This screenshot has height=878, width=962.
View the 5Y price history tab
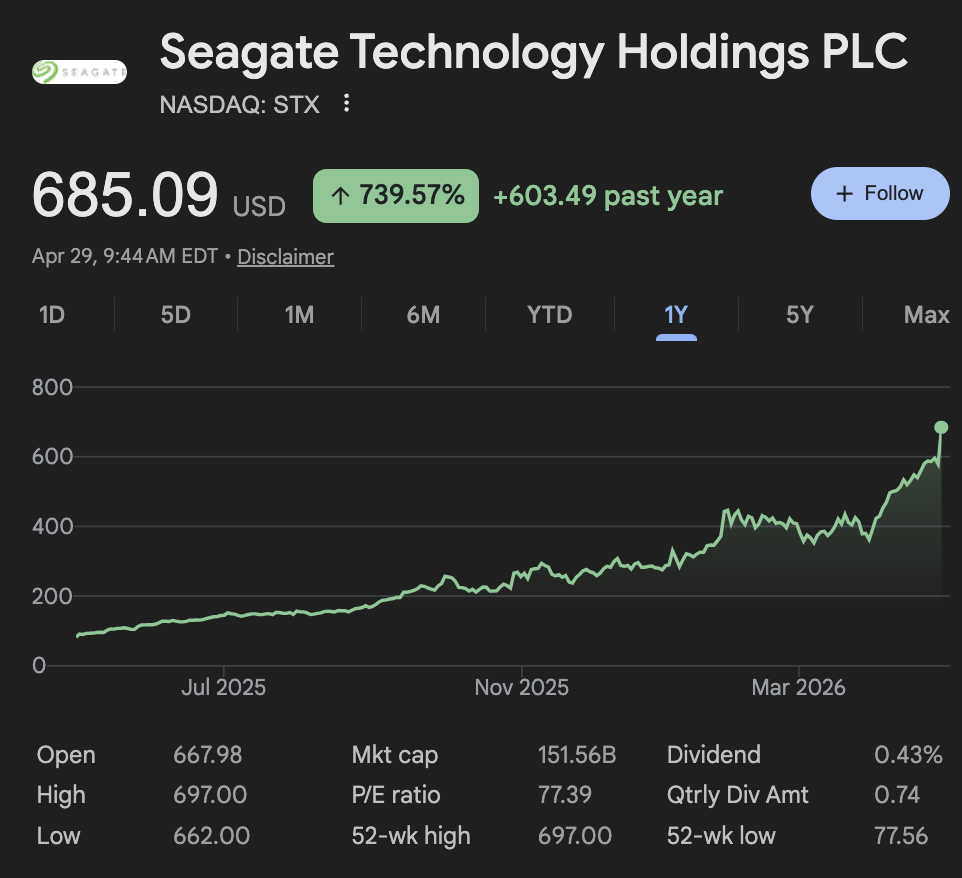[x=800, y=315]
